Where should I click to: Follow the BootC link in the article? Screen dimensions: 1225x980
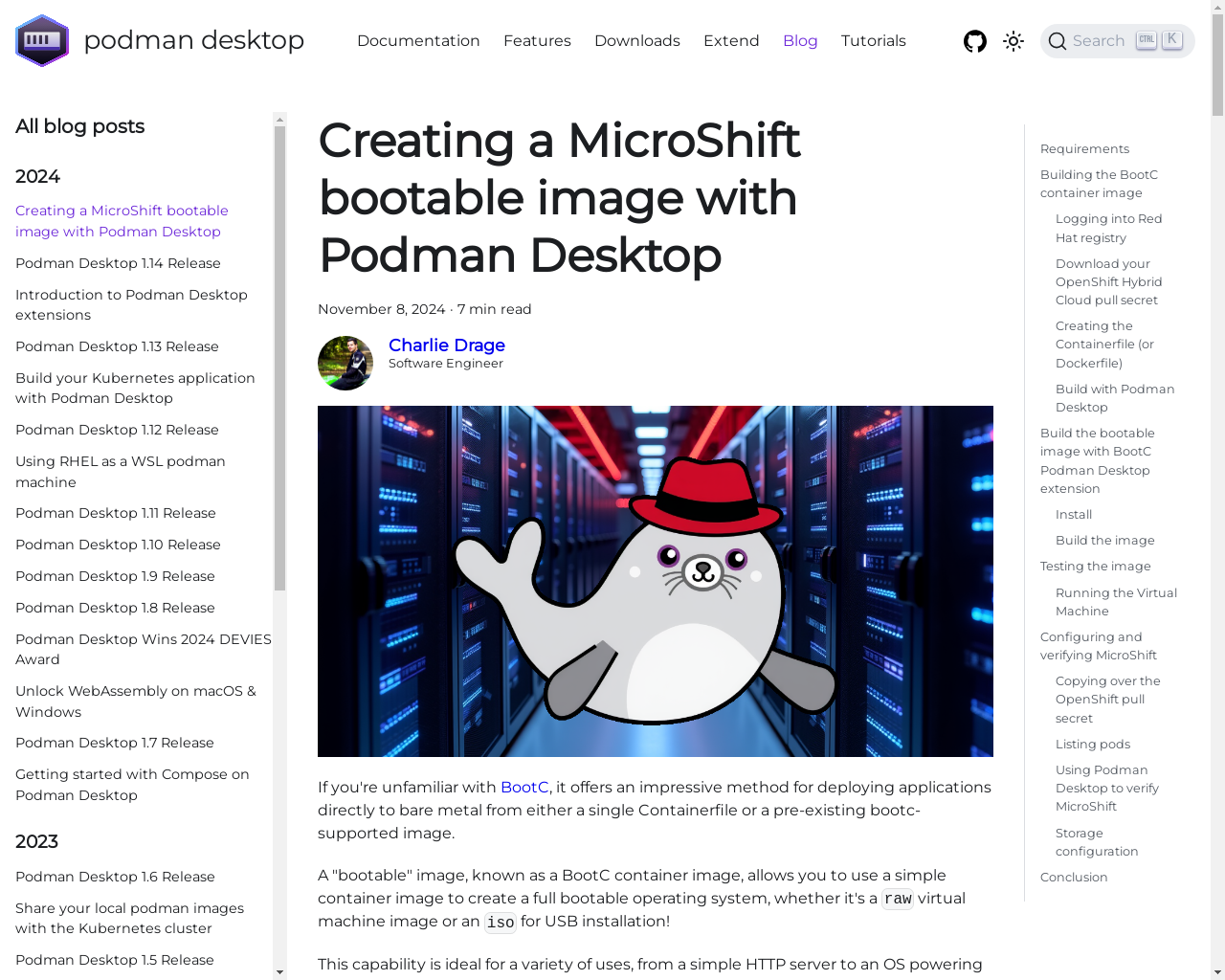click(x=524, y=788)
